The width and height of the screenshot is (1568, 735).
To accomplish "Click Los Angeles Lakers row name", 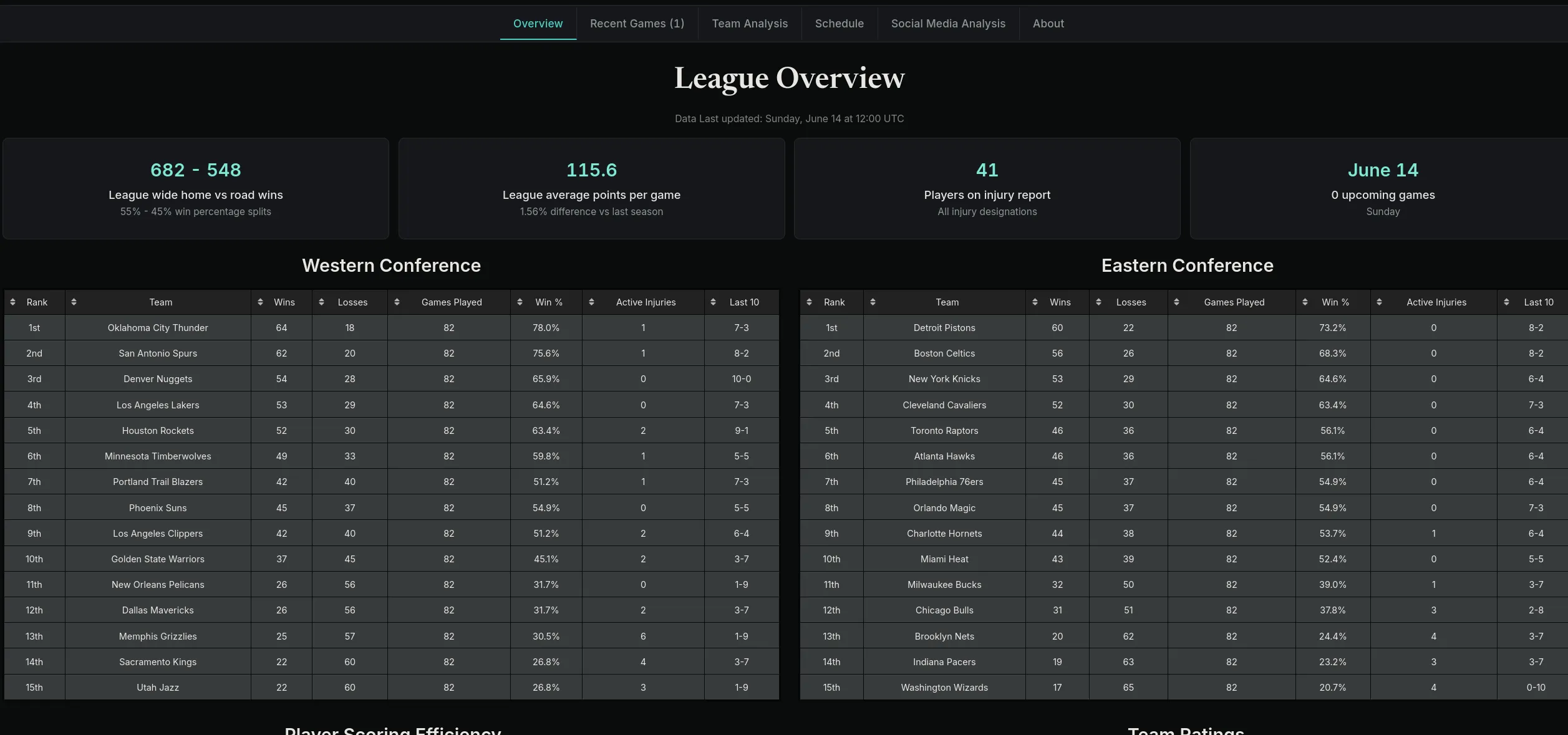I will [x=158, y=405].
